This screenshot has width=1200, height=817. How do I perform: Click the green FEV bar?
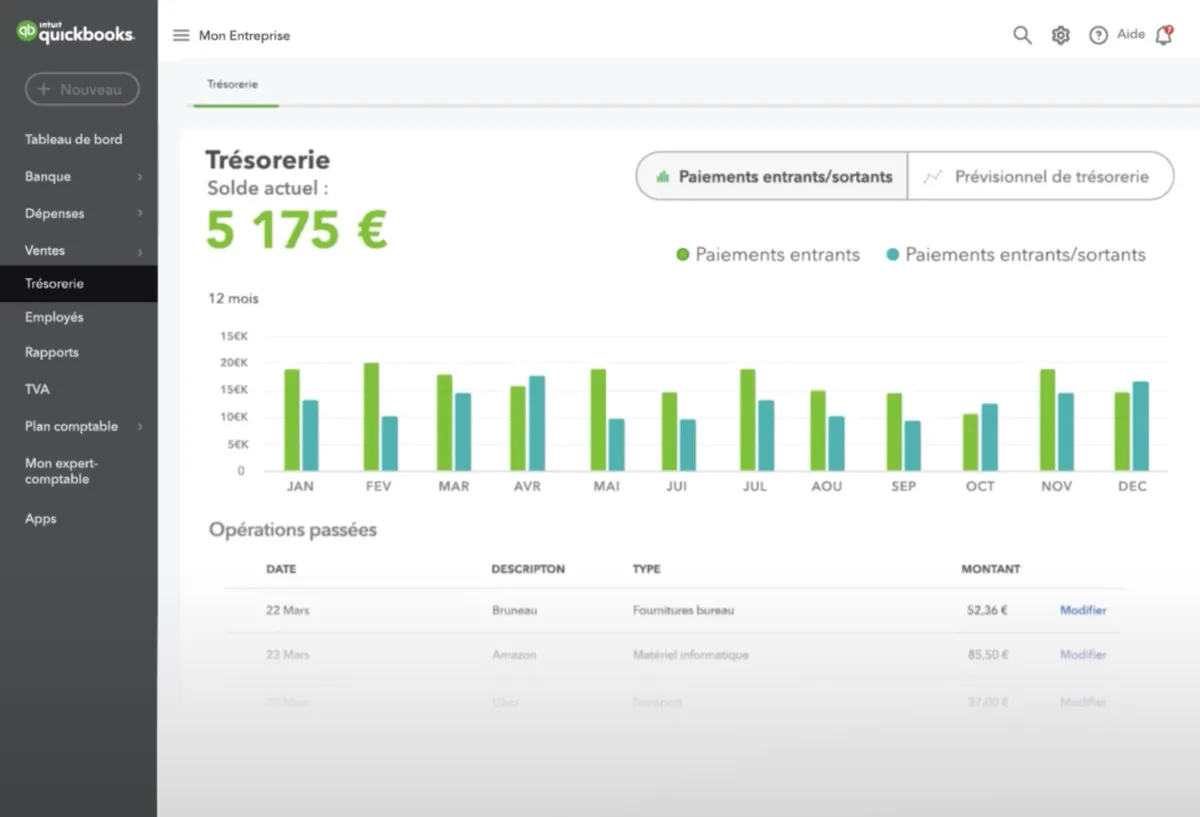371,417
